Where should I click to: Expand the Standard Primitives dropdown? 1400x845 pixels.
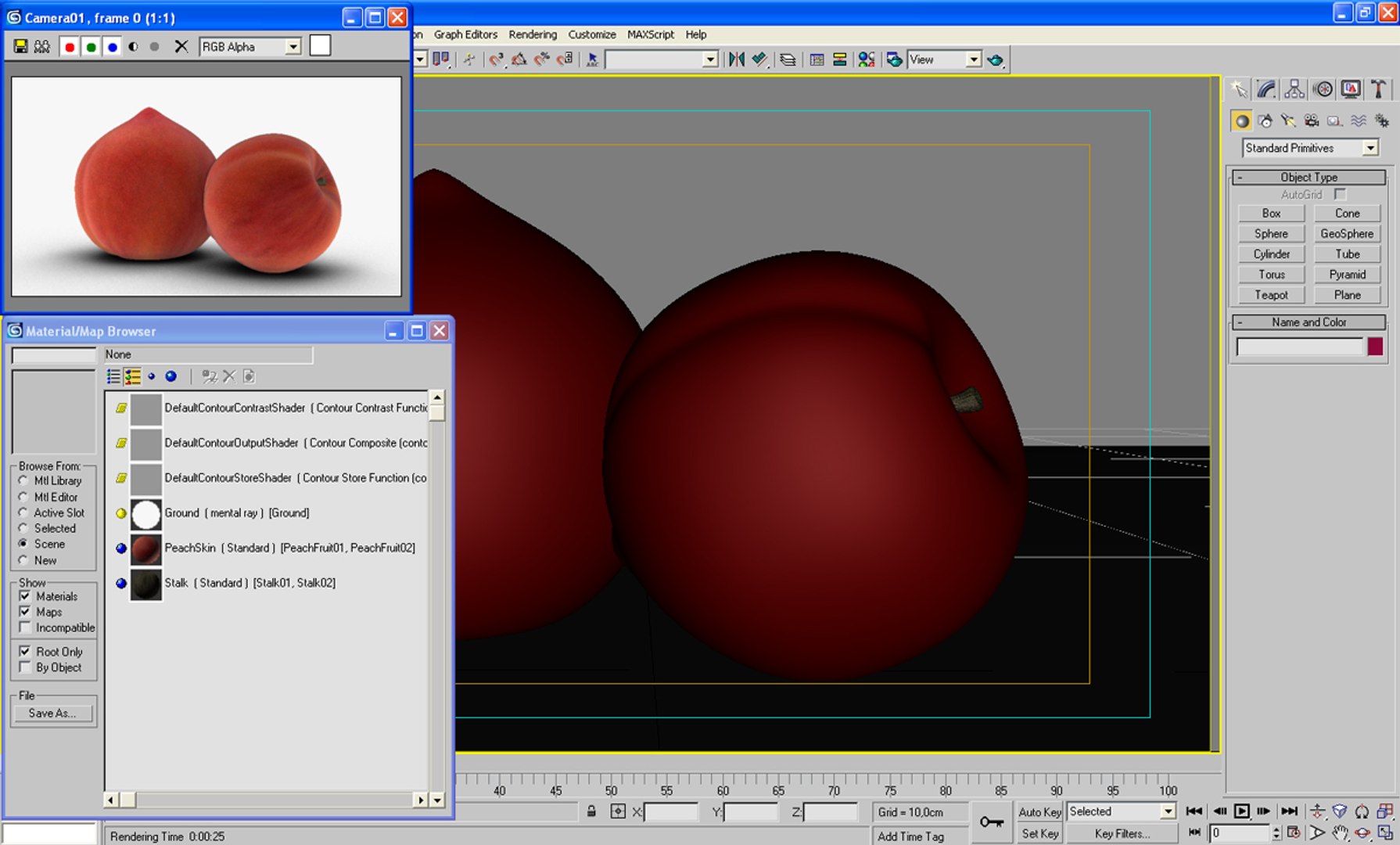(x=1310, y=148)
